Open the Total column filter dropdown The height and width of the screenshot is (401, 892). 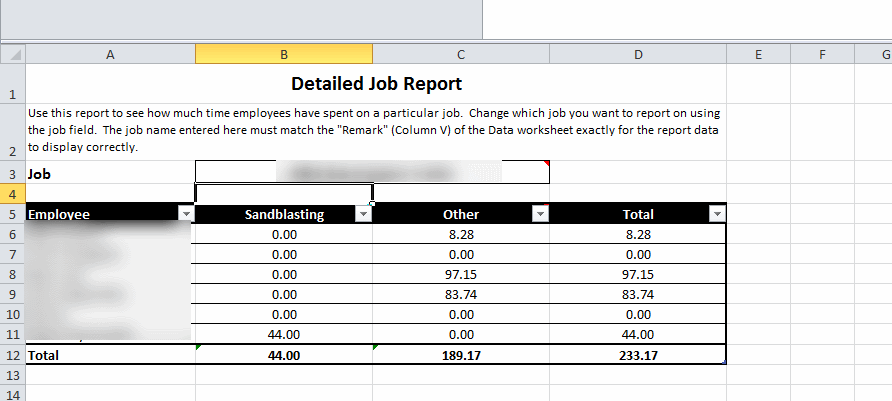[717, 214]
